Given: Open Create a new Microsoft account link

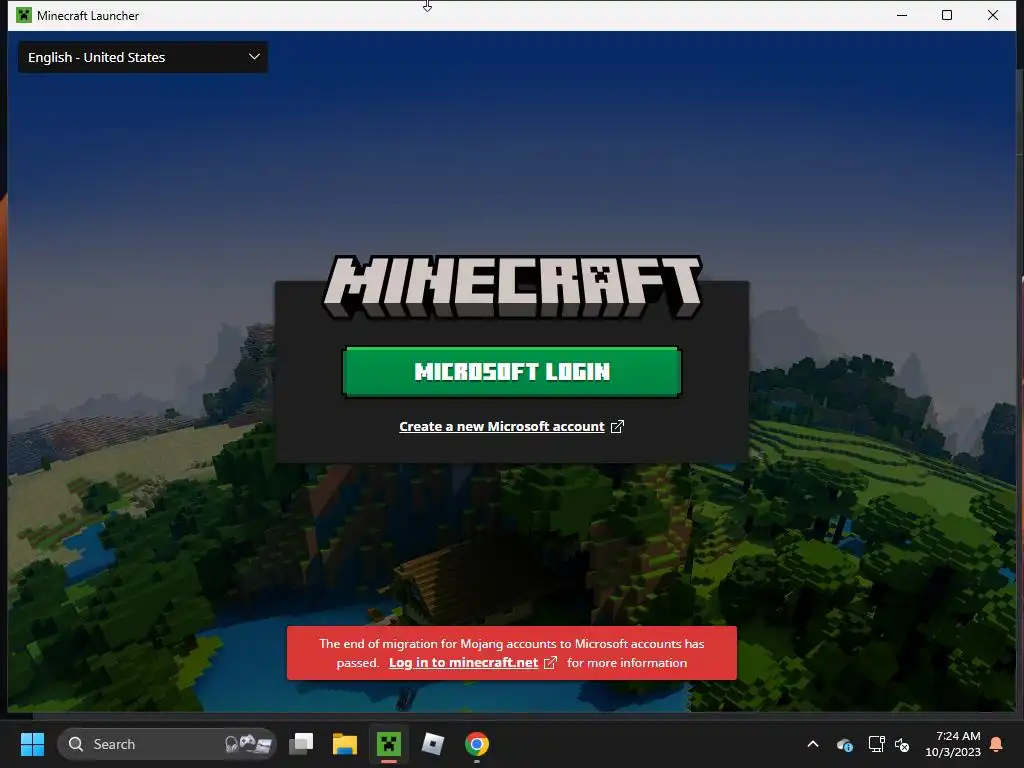Looking at the screenshot, I should (502, 426).
